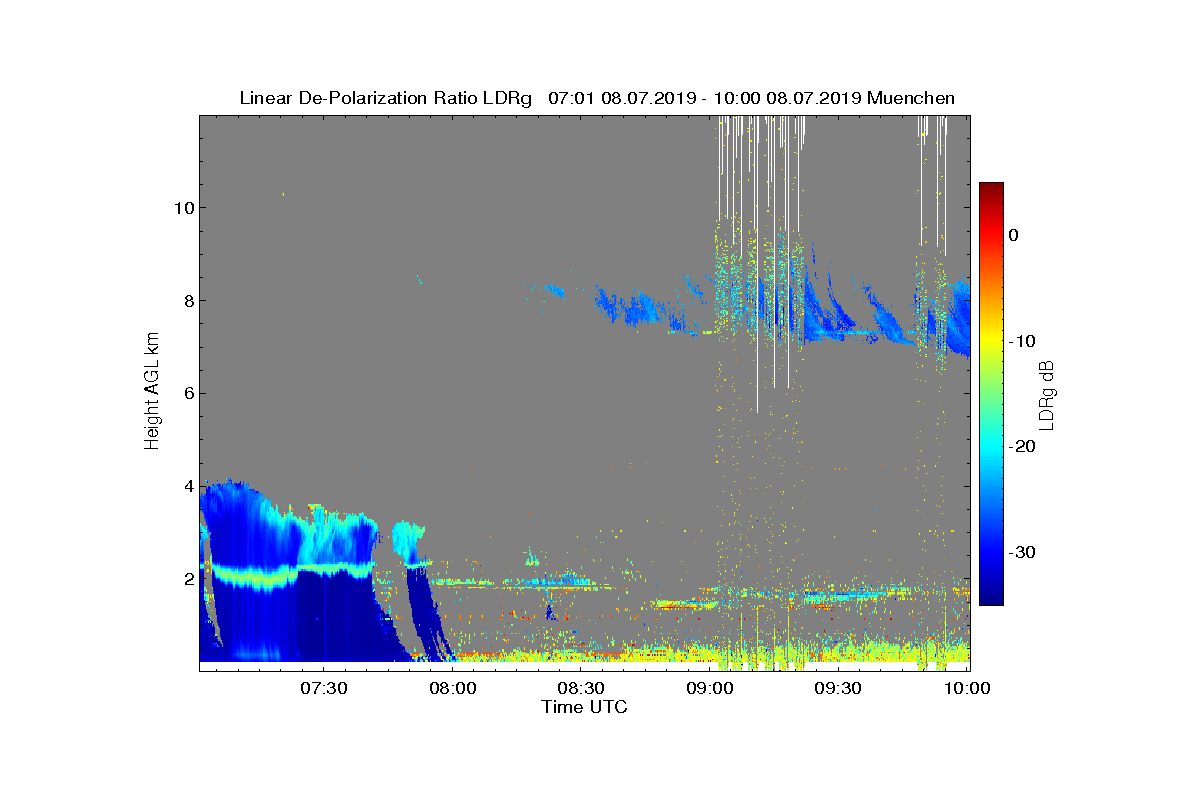The height and width of the screenshot is (800, 1200).
Task: Click the height tick label 10
Action: point(183,208)
